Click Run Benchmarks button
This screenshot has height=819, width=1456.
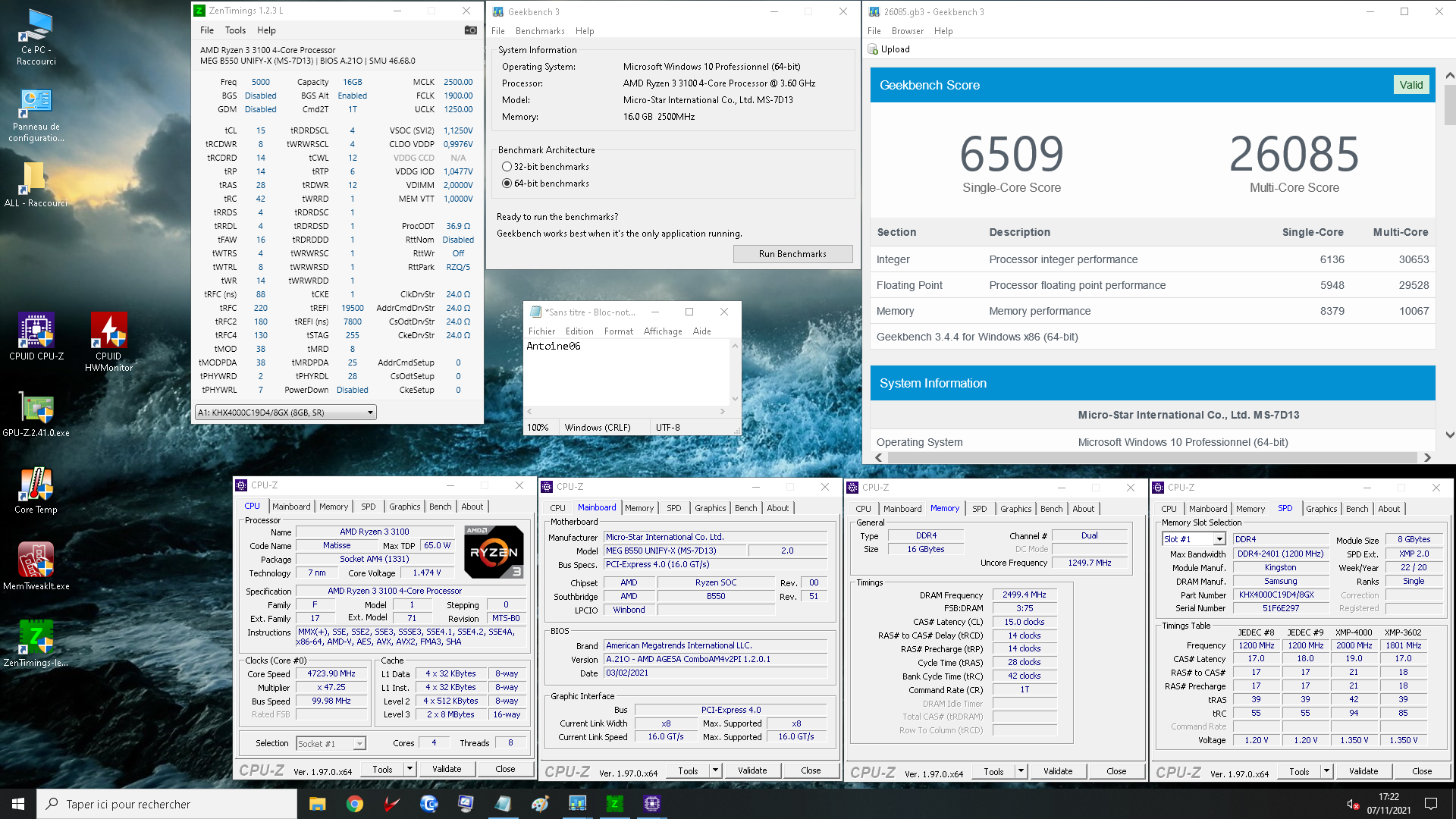coord(792,254)
